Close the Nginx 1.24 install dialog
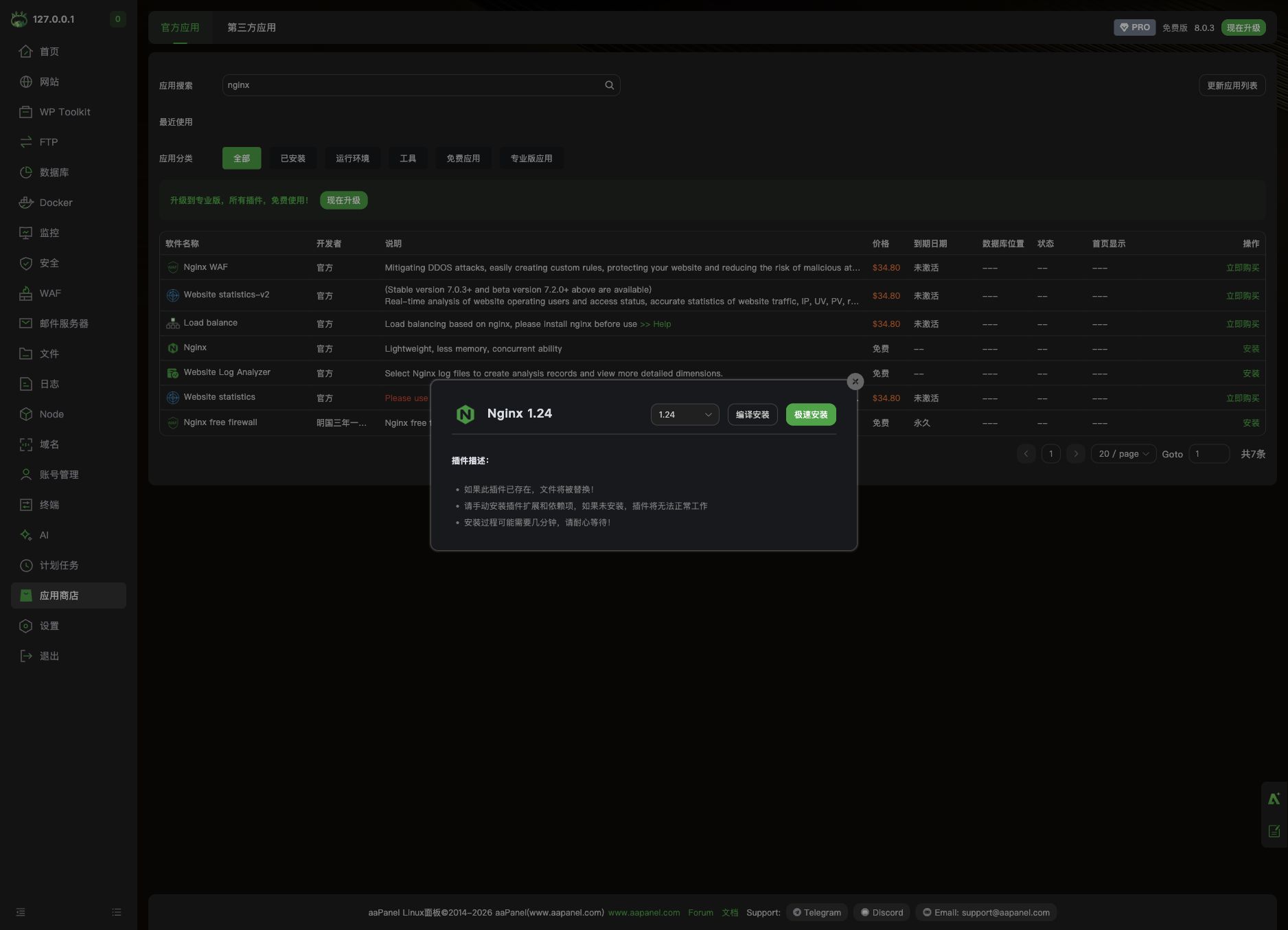Screen dimensions: 1288x930 (855, 382)
